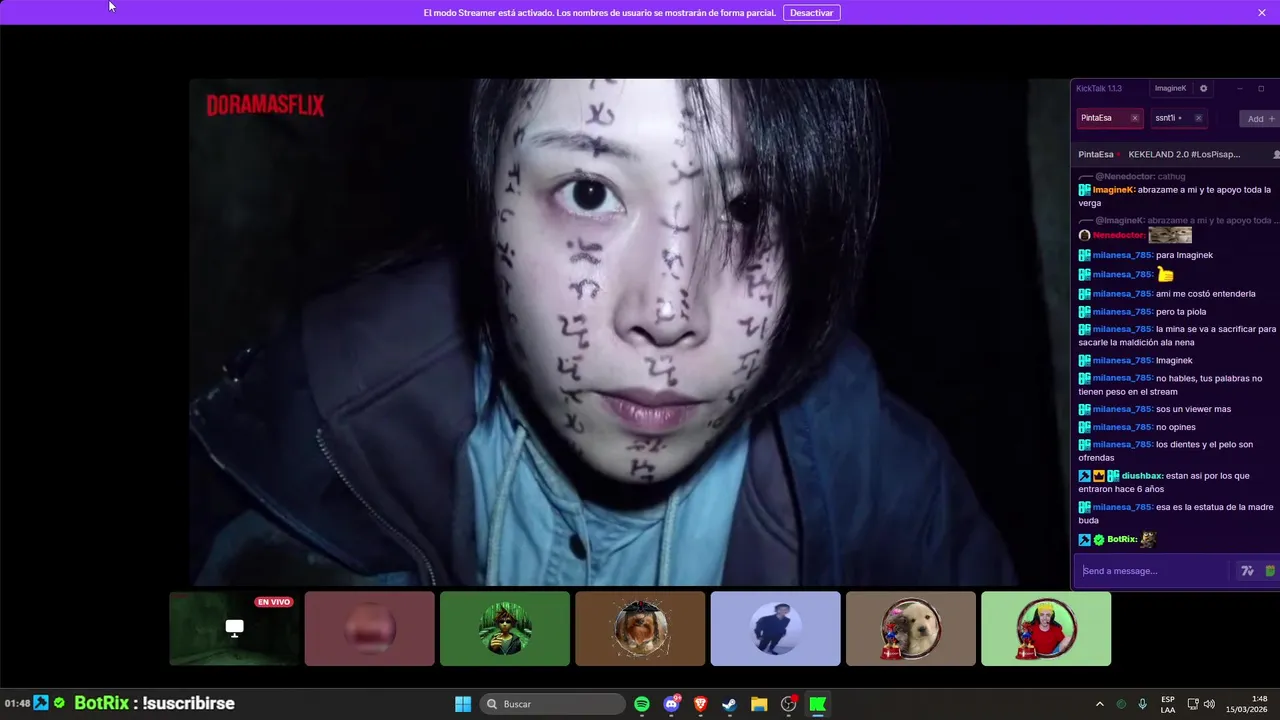Click the Desactivar streamer mode button

tap(811, 13)
